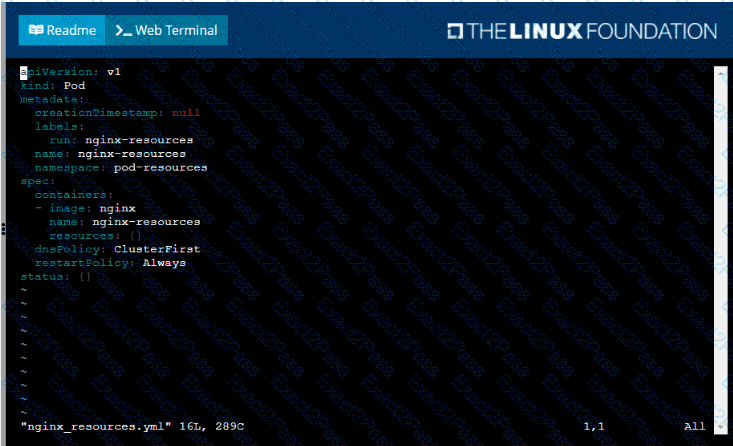Click the prompt icon on Web Terminal tab

(x=123, y=31)
